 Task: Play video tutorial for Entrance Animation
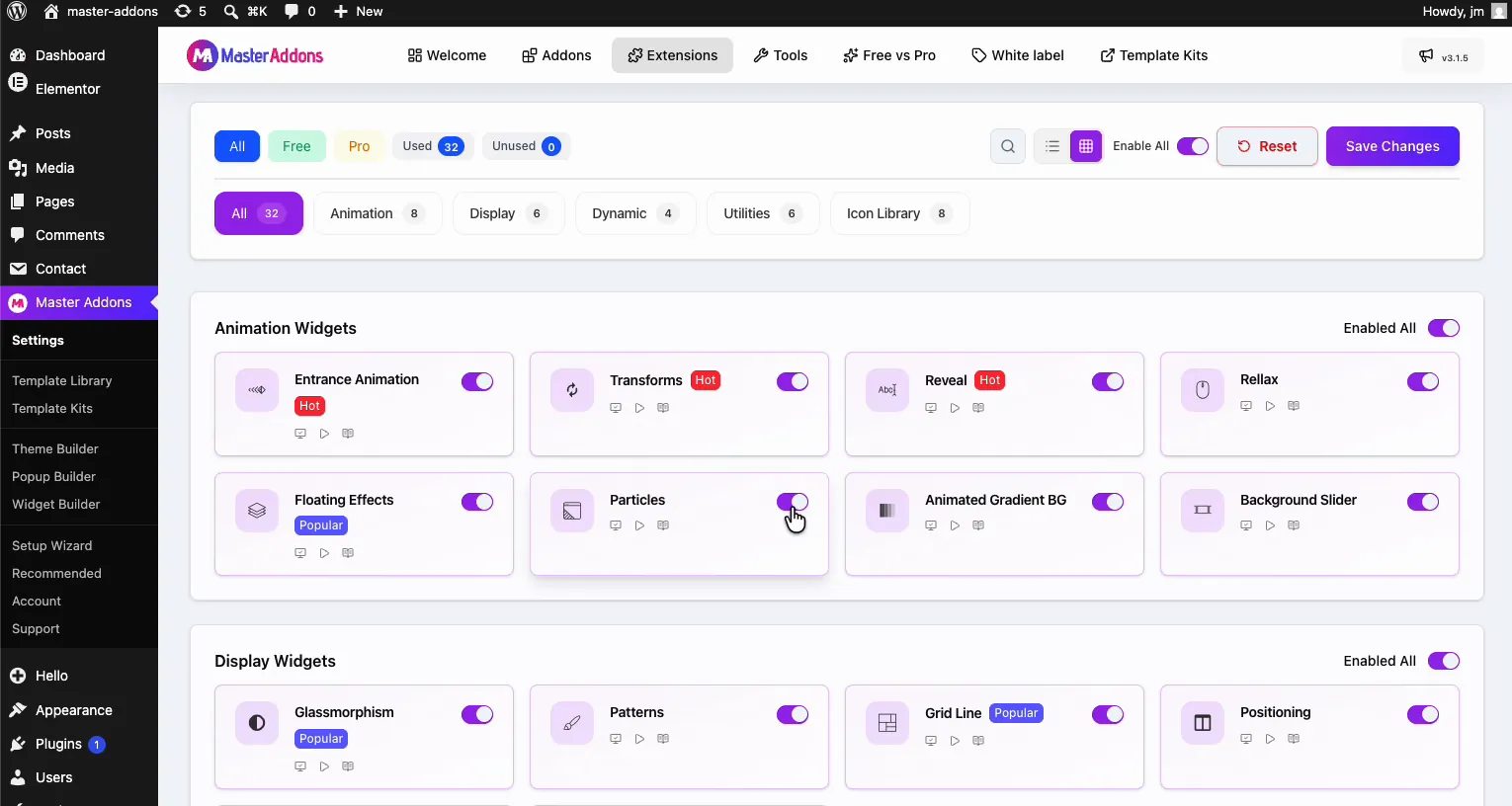pos(324,434)
